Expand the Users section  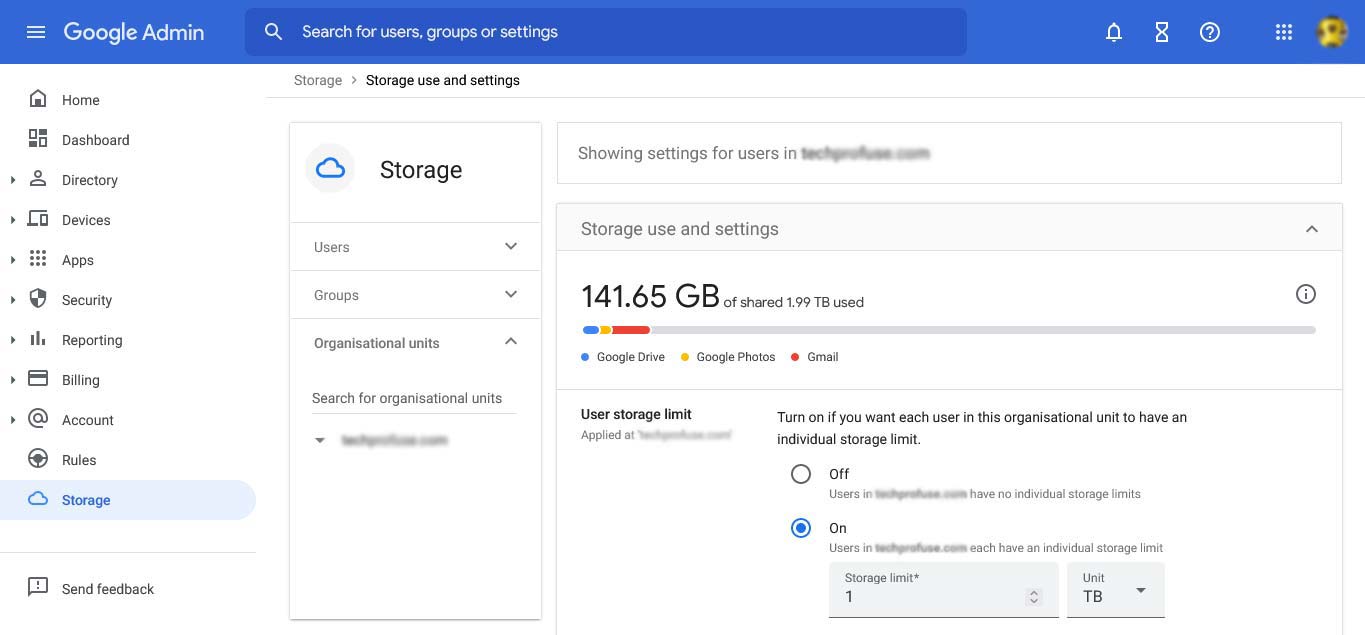tap(510, 246)
